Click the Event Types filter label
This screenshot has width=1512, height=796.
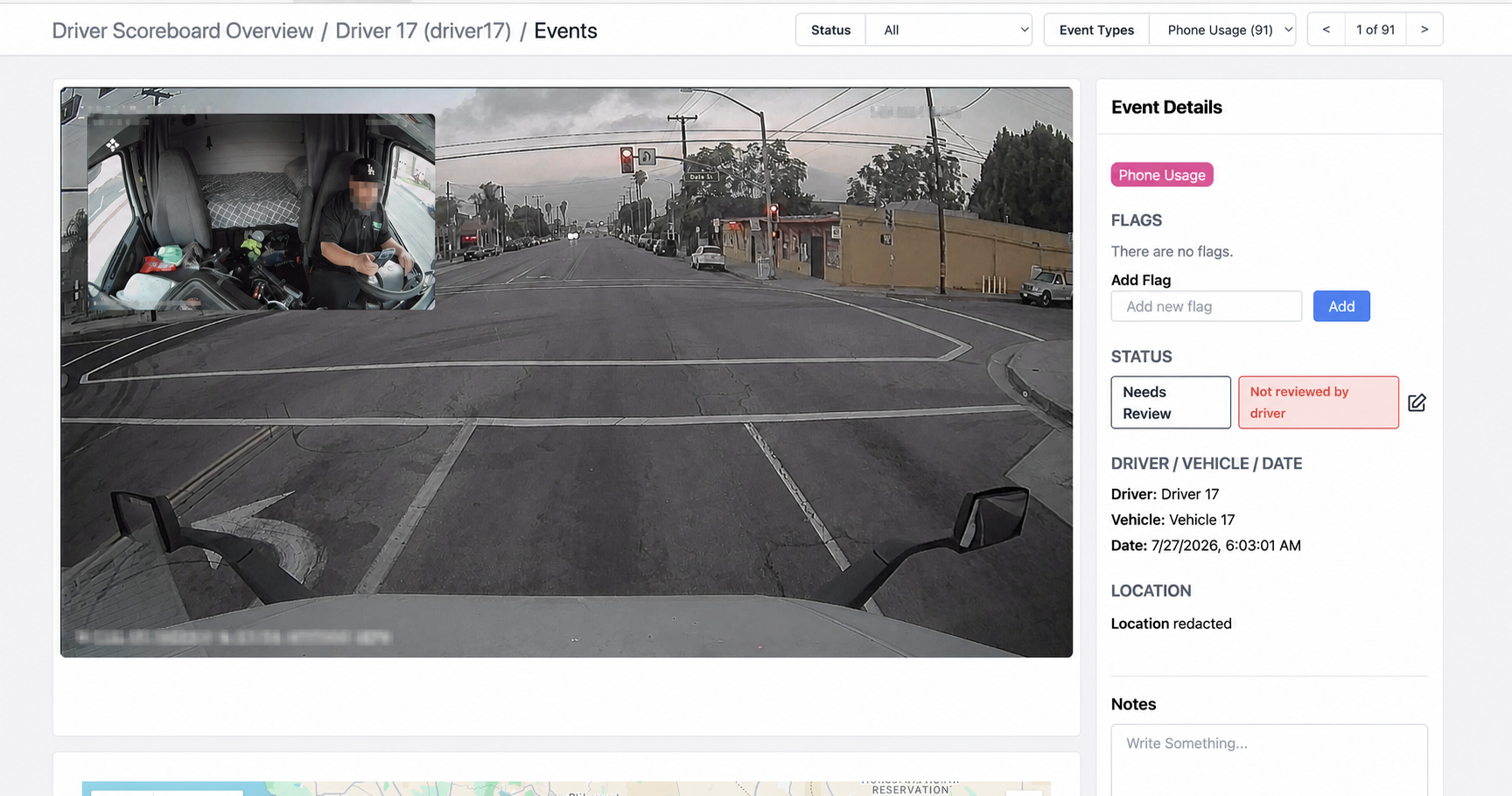(1096, 30)
